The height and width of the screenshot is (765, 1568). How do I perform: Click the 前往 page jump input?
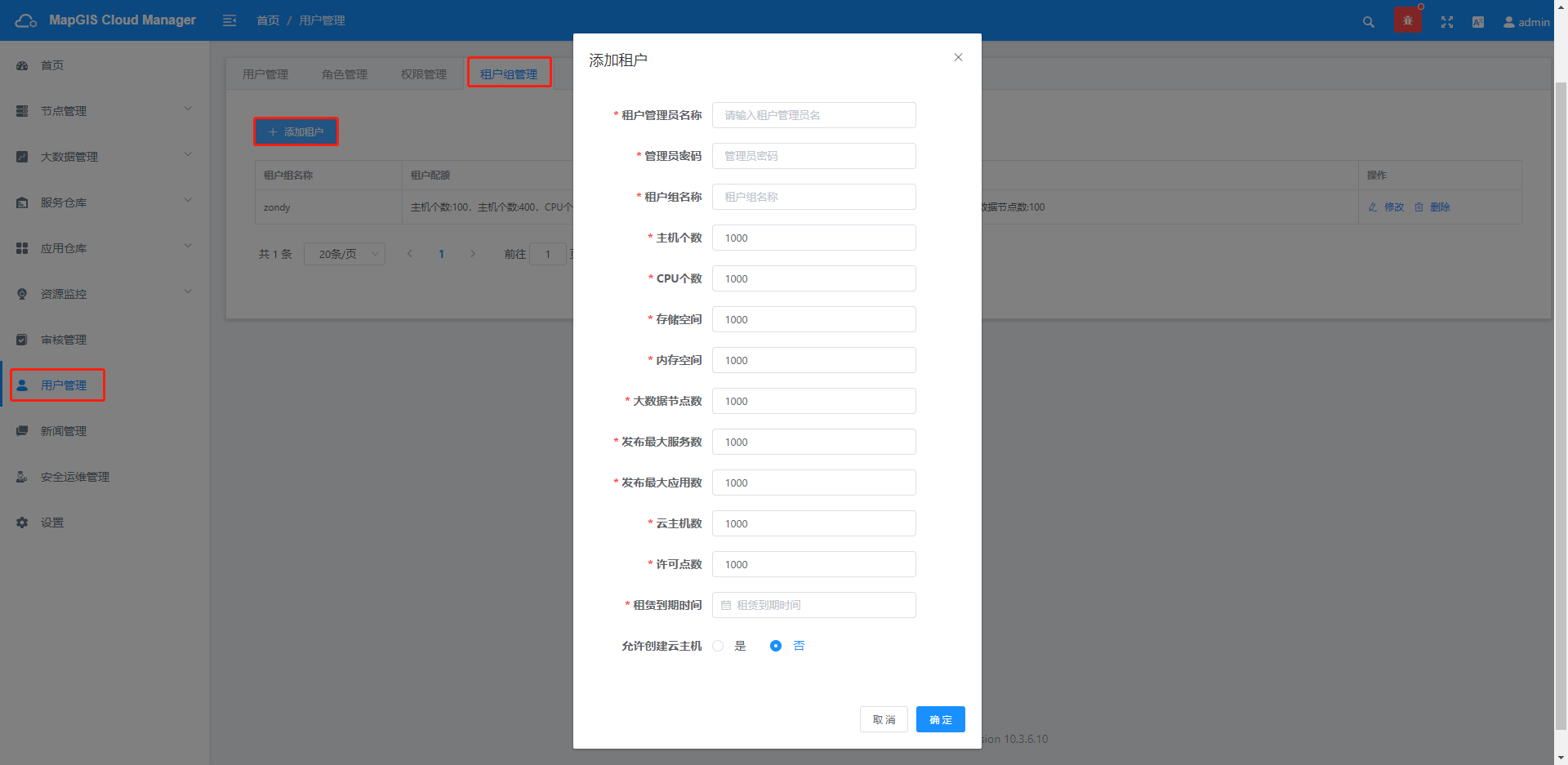coord(548,254)
